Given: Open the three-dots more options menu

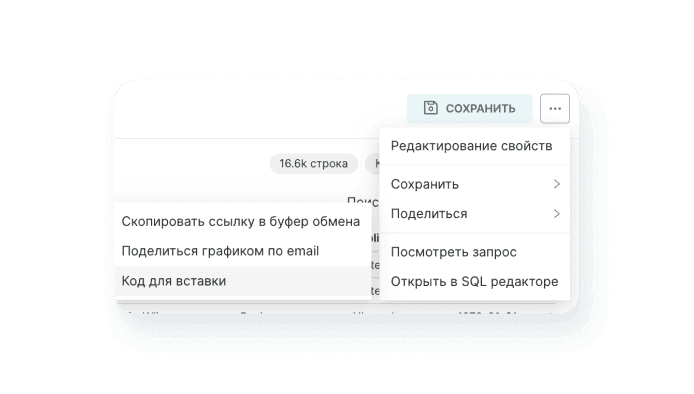Looking at the screenshot, I should [555, 108].
